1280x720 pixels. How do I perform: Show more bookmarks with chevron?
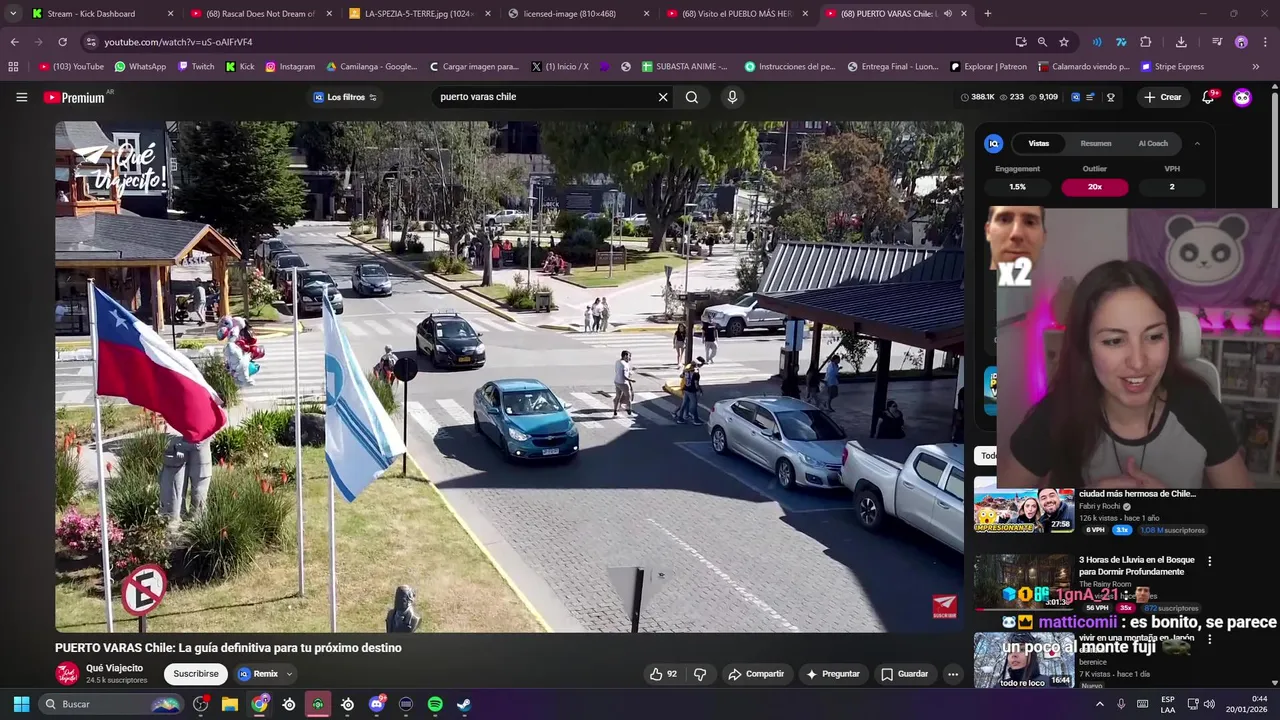(x=1256, y=67)
